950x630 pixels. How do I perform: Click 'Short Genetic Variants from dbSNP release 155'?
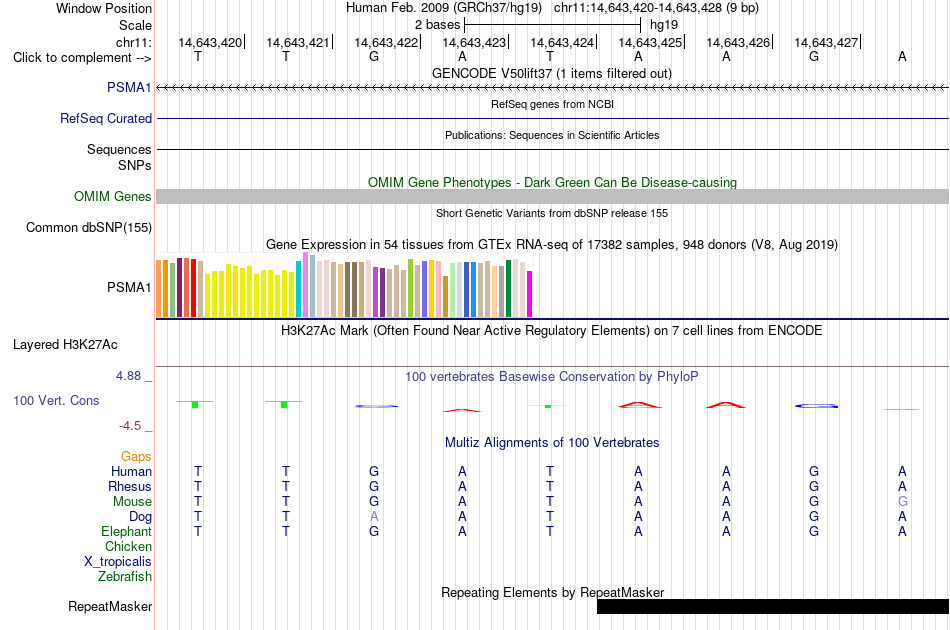(x=552, y=213)
